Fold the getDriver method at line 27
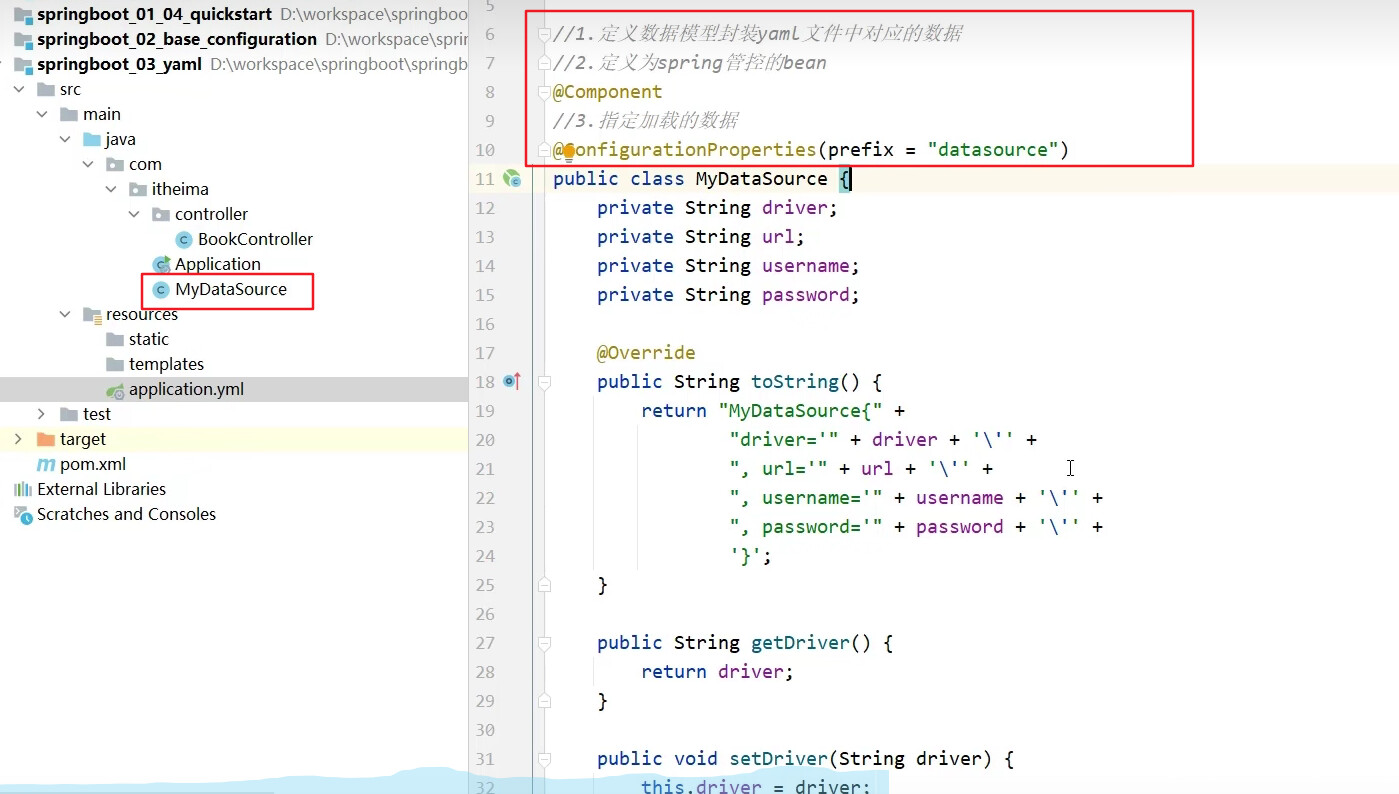 (544, 642)
